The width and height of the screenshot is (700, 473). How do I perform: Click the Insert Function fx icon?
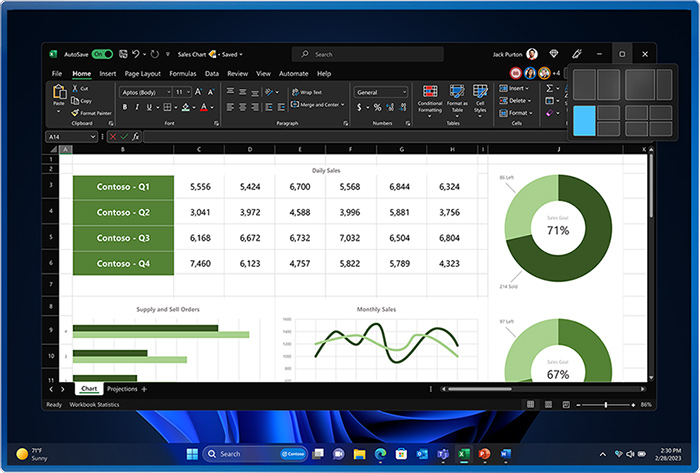pyautogui.click(x=135, y=136)
